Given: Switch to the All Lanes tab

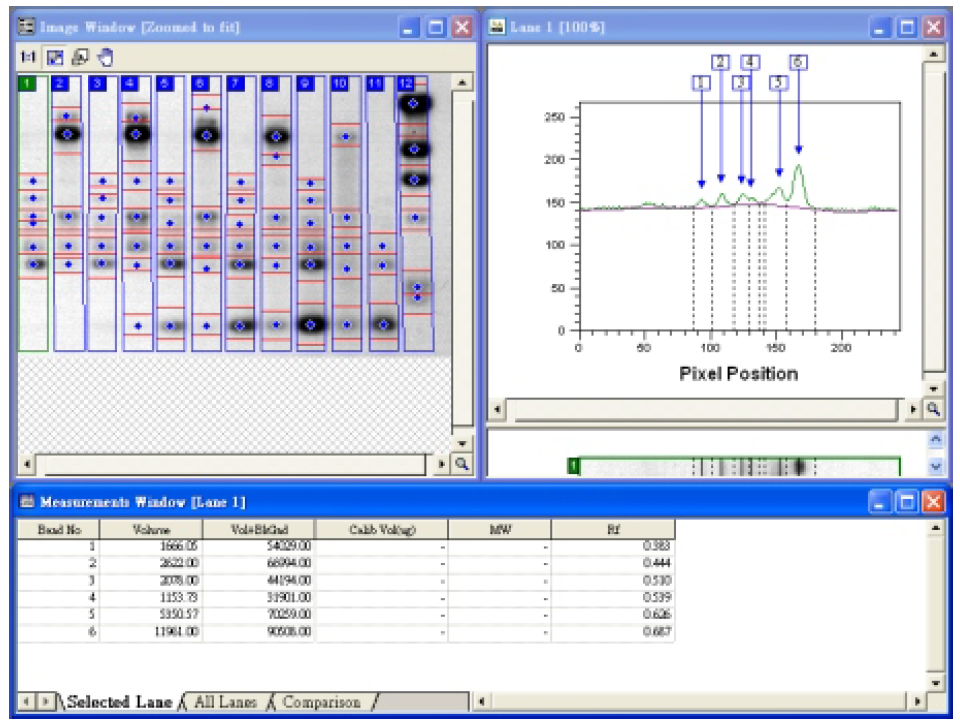Looking at the screenshot, I should (x=225, y=702).
